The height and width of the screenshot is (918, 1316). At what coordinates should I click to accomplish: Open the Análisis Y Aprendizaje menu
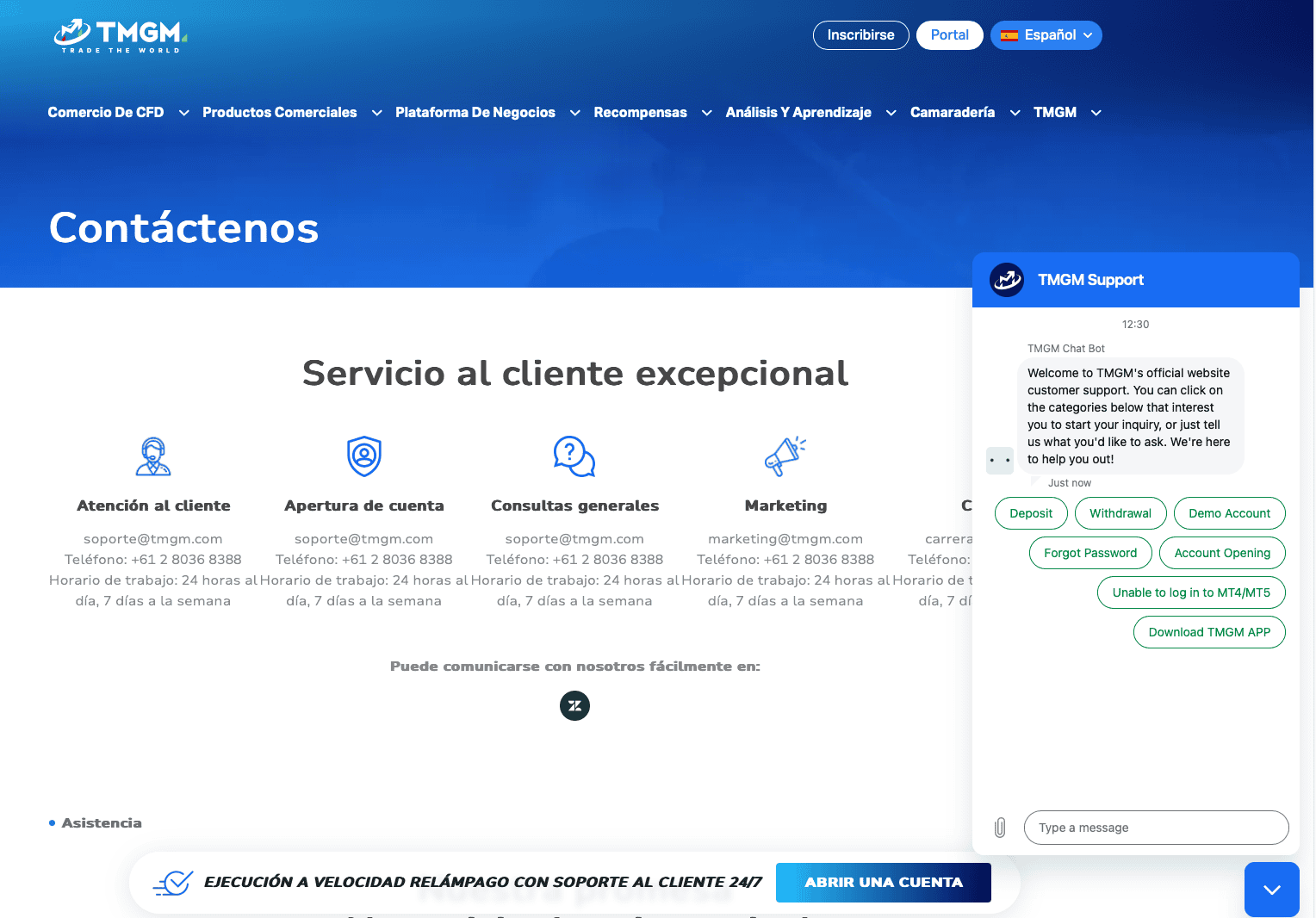point(810,113)
